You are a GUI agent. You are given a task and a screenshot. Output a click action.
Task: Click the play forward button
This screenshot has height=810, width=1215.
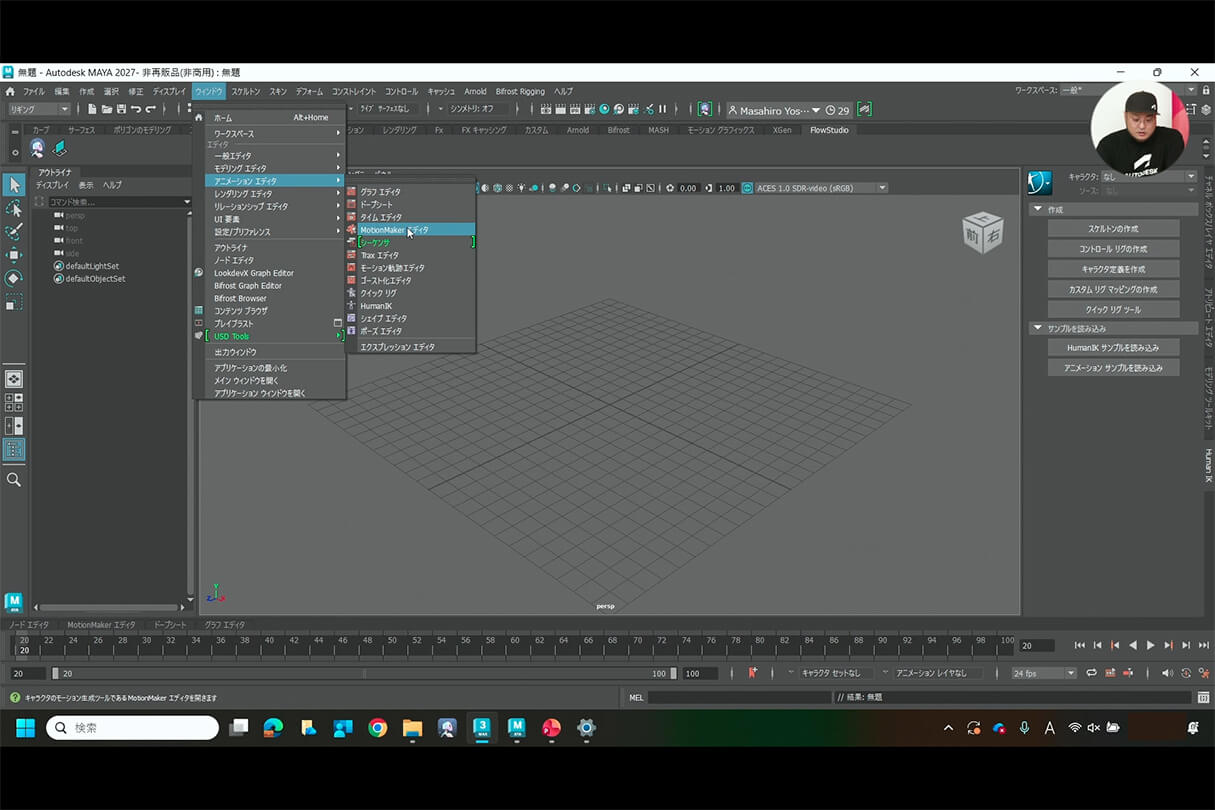click(x=1150, y=645)
